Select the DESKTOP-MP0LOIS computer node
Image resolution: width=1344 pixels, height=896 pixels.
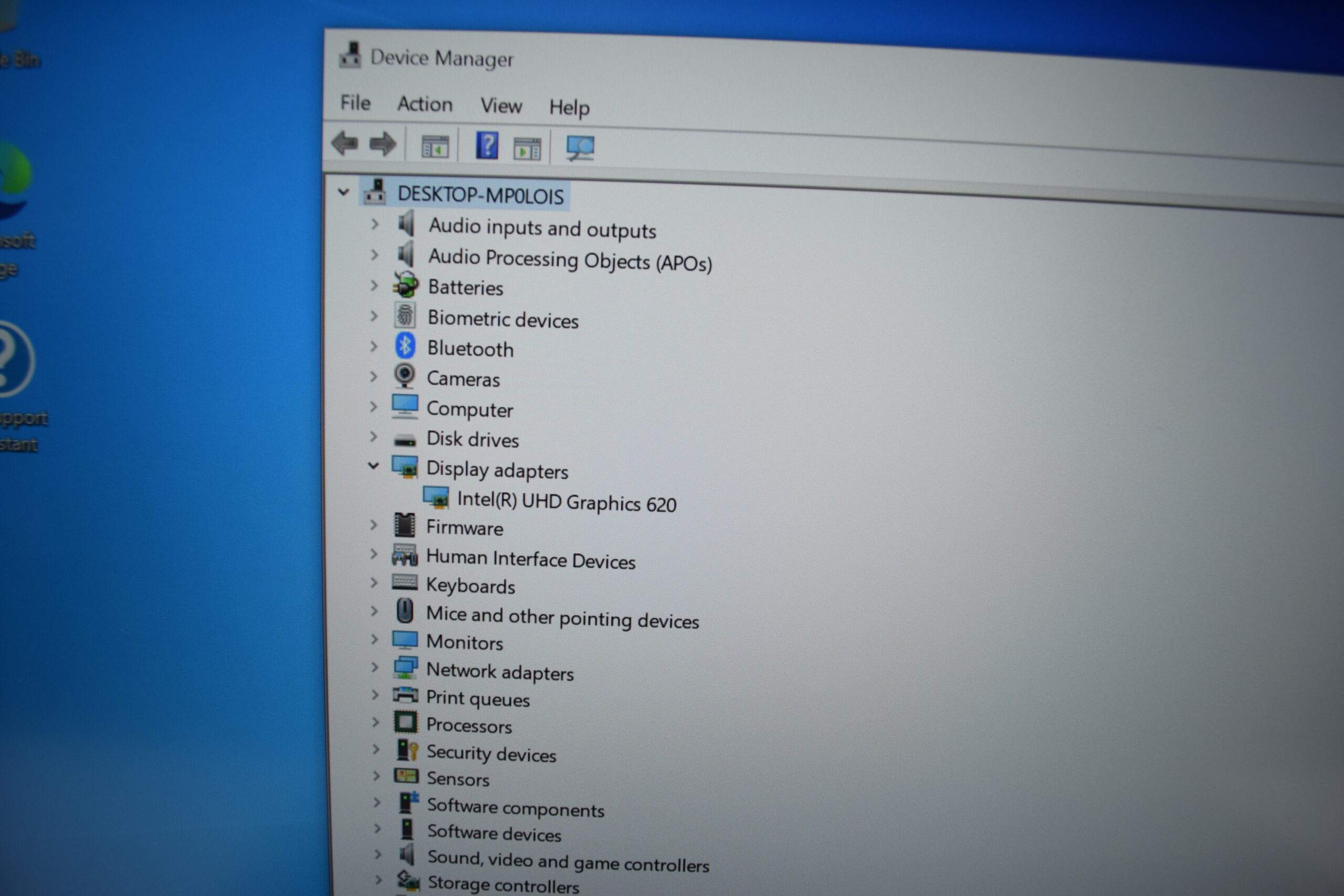(480, 195)
